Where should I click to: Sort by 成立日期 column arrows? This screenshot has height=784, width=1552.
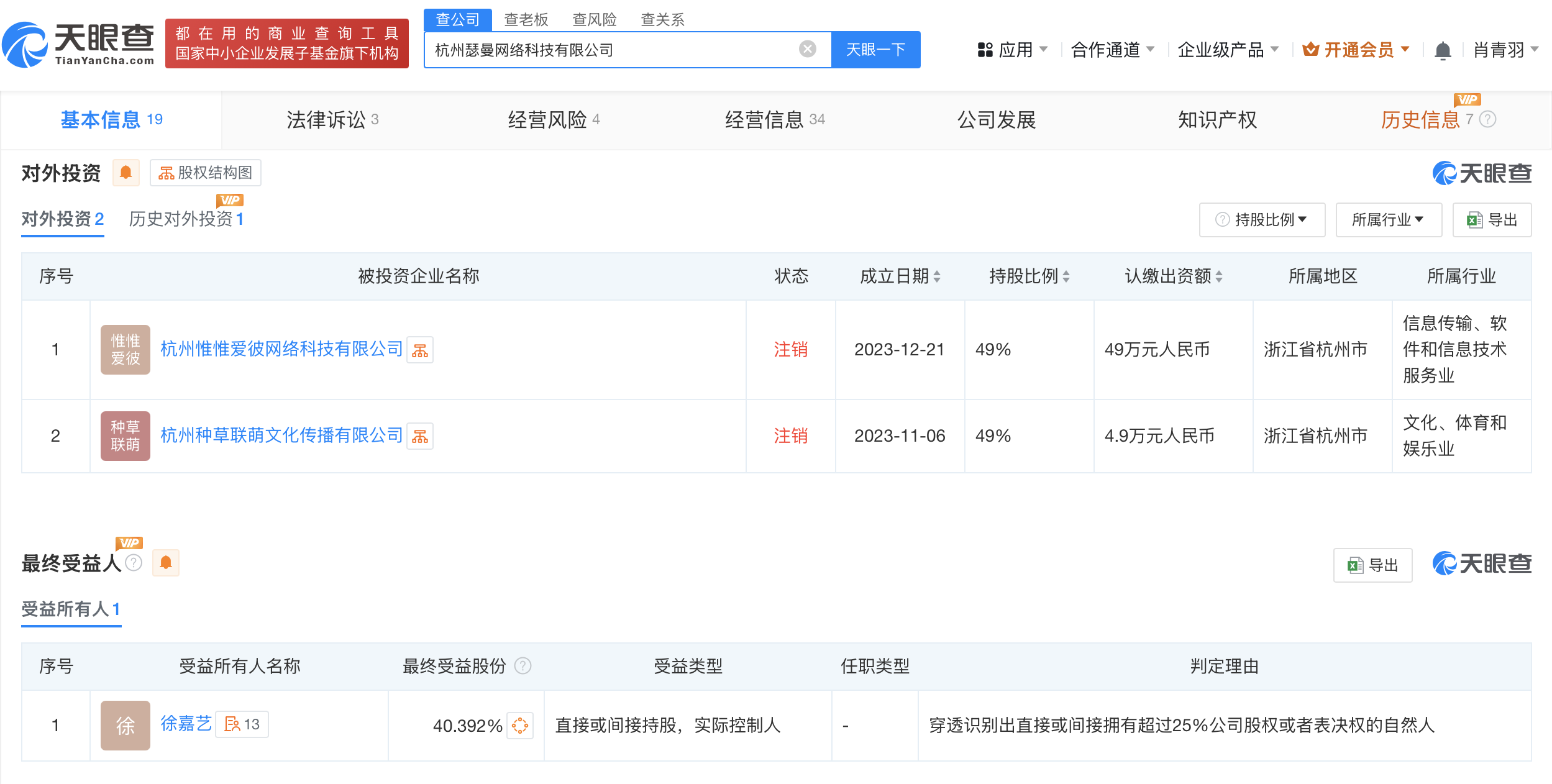tap(937, 276)
